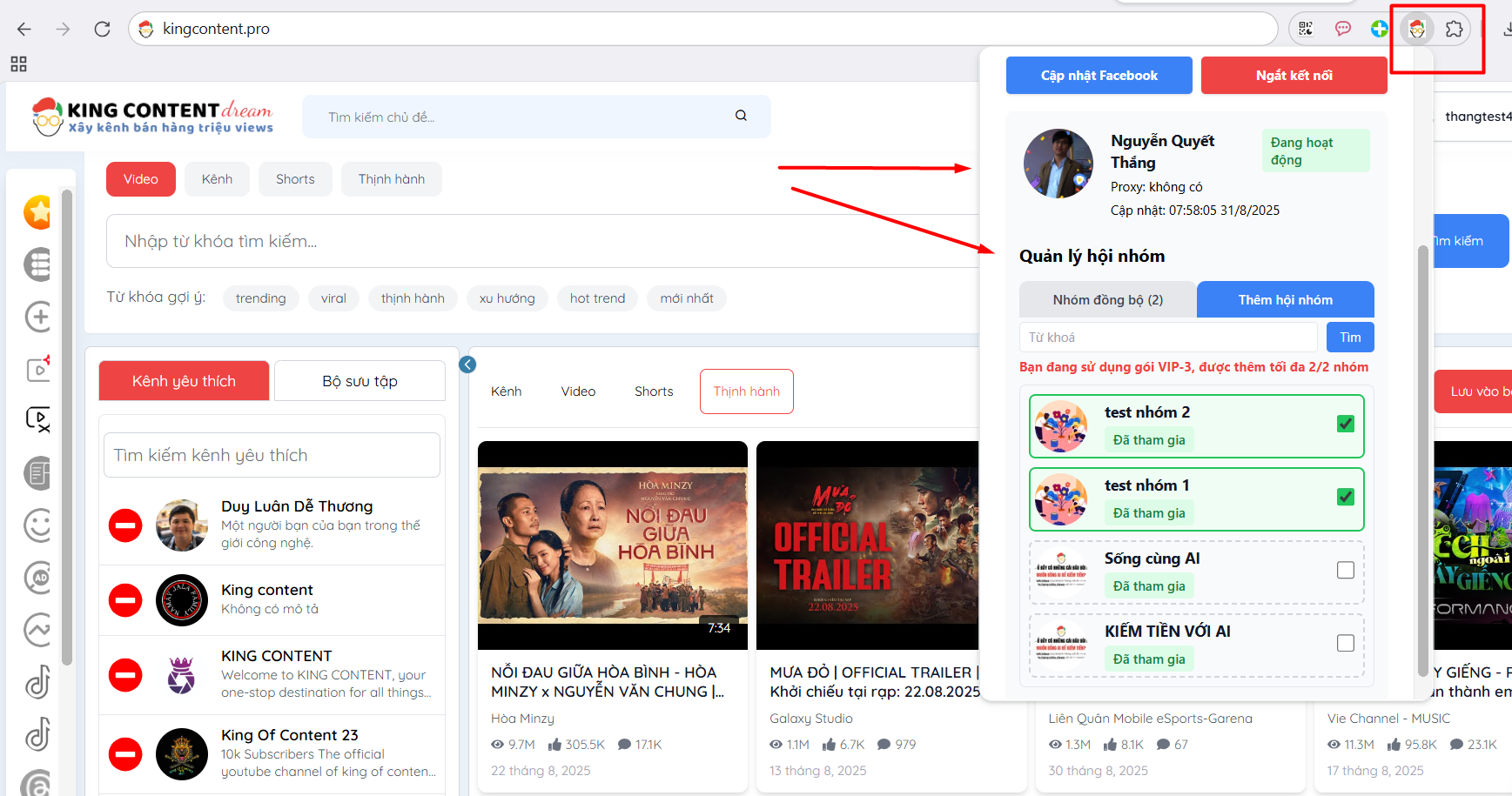Screen dimensions: 1512x796
Task: Collapse the left panel with blue chevron
Action: point(467,365)
